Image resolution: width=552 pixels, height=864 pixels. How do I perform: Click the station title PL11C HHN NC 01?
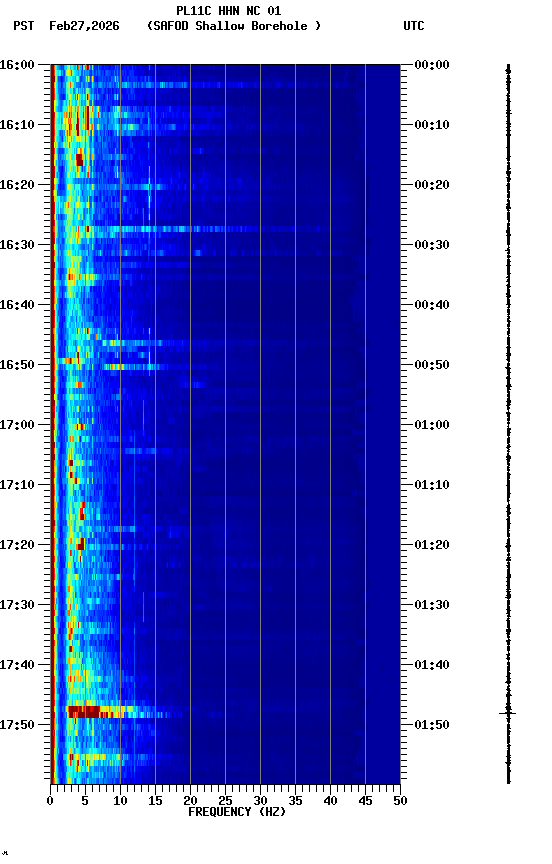point(229,11)
